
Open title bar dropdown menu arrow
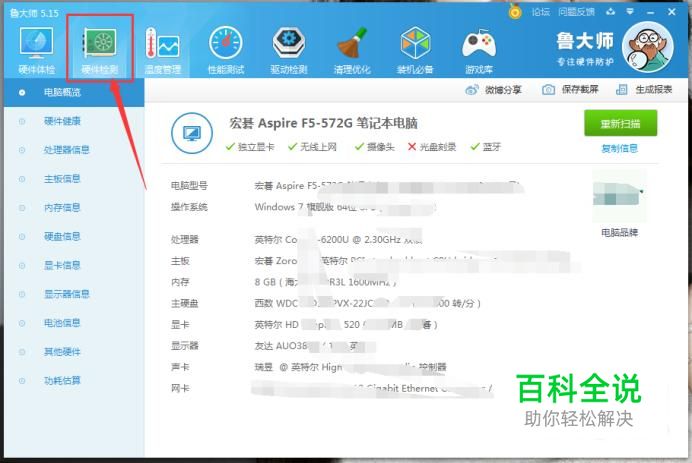[630, 11]
